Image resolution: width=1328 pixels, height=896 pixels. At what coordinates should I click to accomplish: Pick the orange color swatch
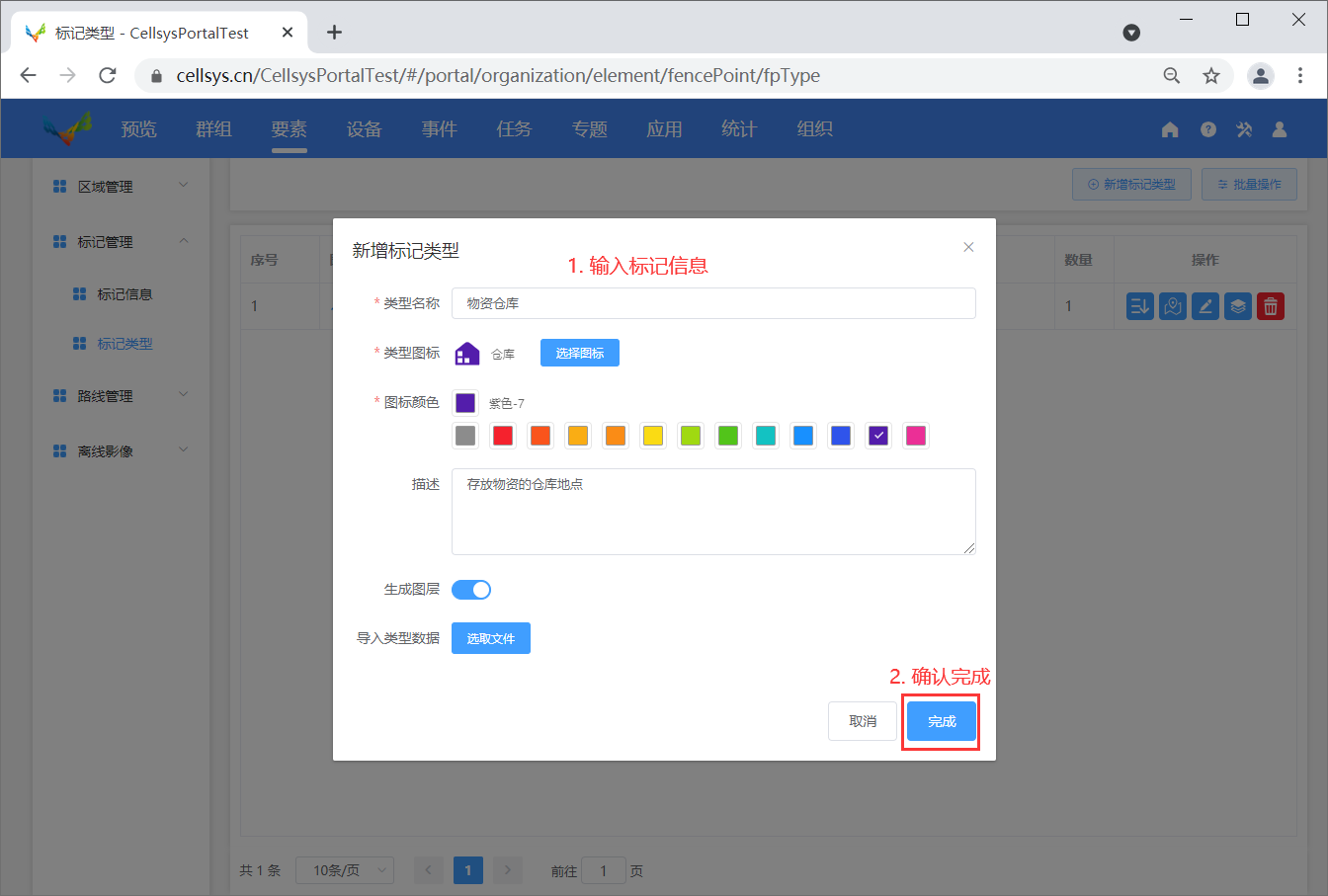coord(616,436)
